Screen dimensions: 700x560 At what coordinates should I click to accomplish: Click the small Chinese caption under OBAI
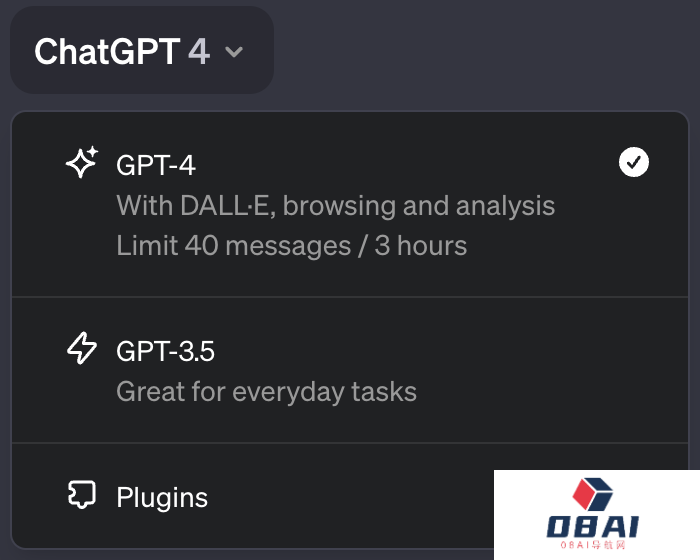(592, 546)
